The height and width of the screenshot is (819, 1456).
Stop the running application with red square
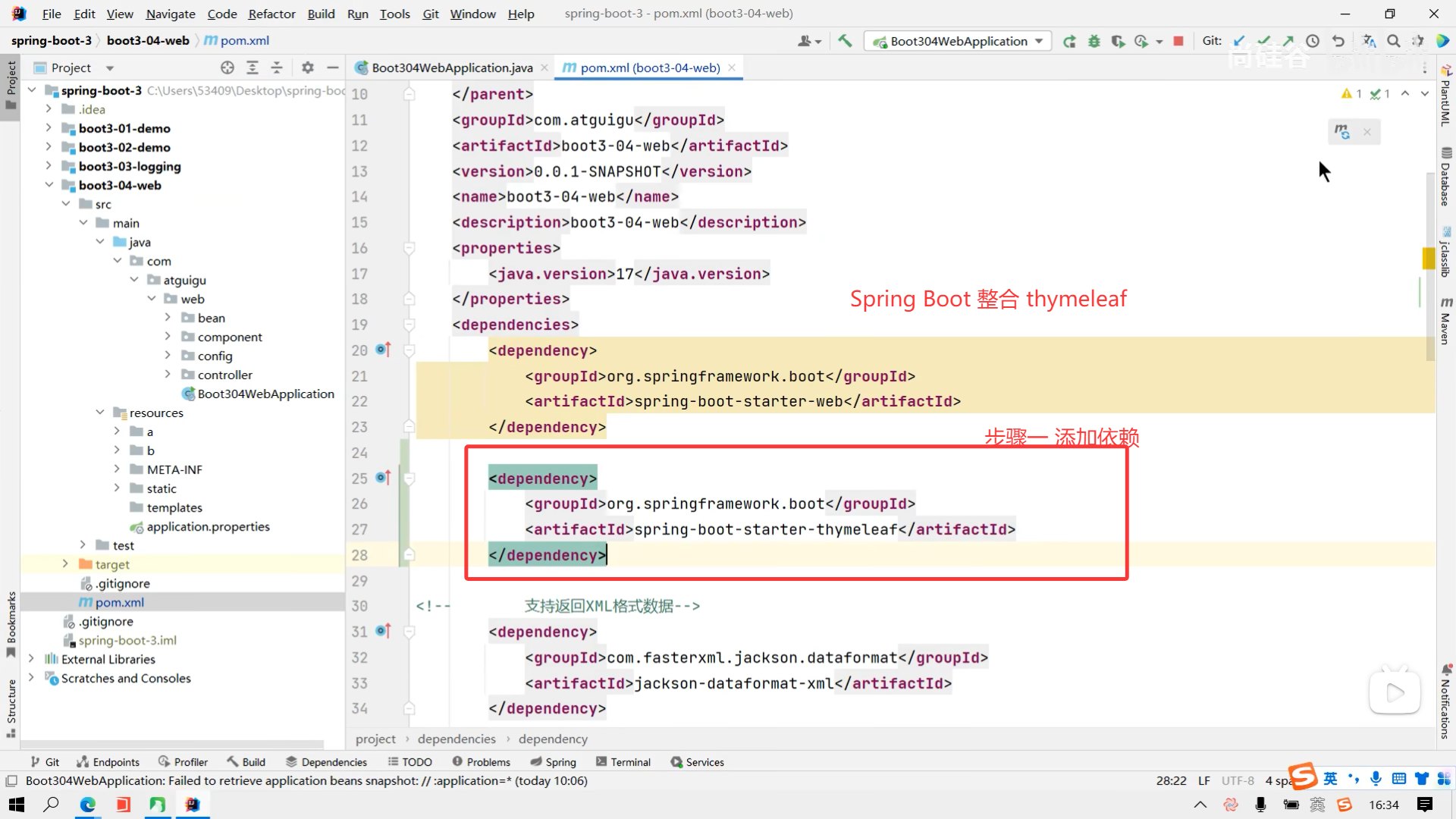point(1178,41)
